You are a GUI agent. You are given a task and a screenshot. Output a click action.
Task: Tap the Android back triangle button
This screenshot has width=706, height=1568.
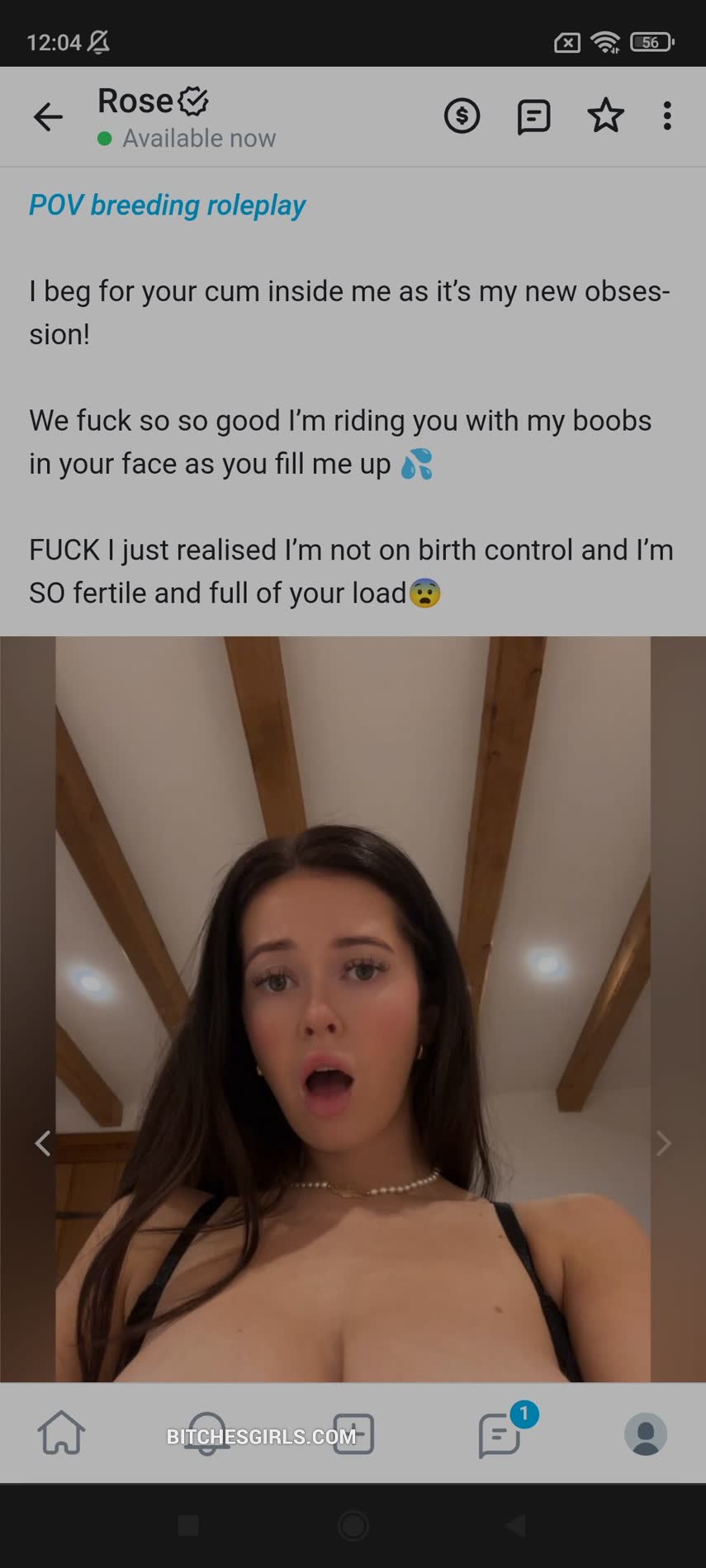tap(515, 1525)
